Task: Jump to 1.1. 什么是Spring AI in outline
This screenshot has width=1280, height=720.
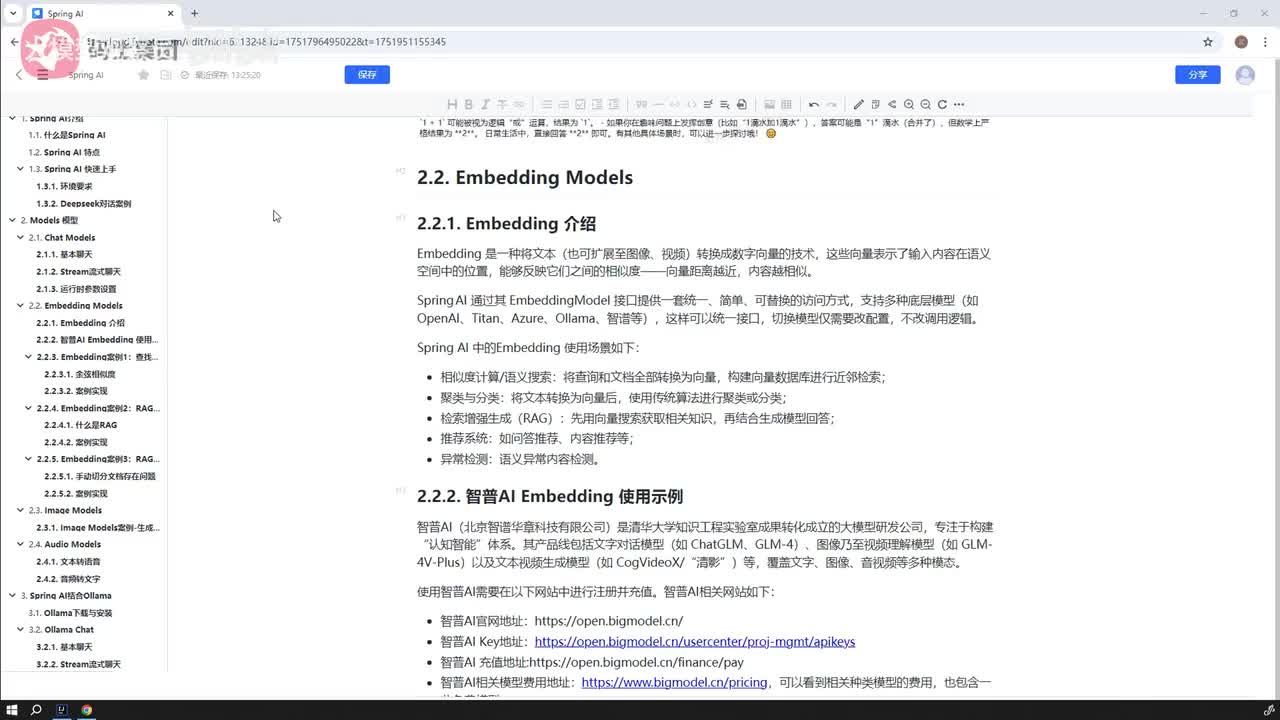Action: point(67,135)
